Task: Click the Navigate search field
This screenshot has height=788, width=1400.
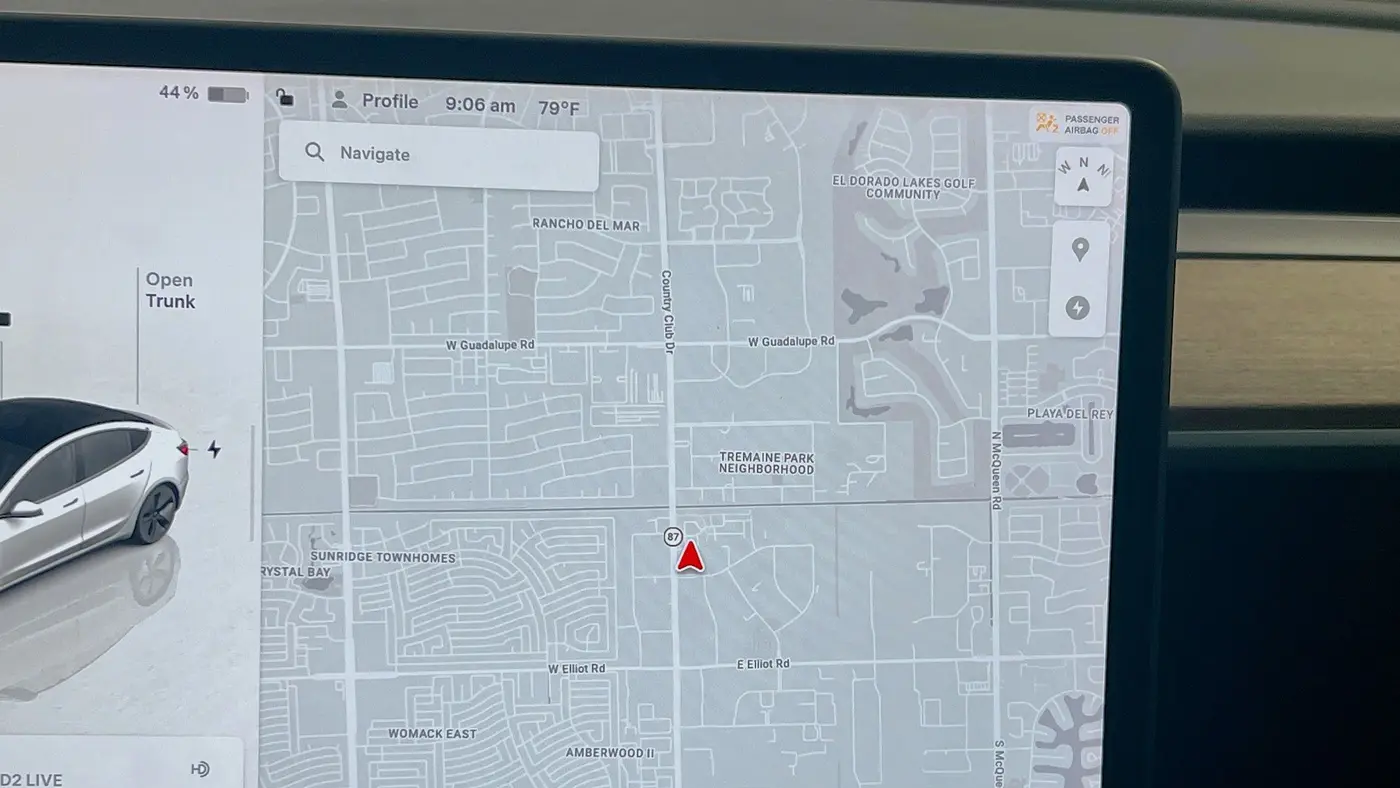Action: tap(439, 155)
